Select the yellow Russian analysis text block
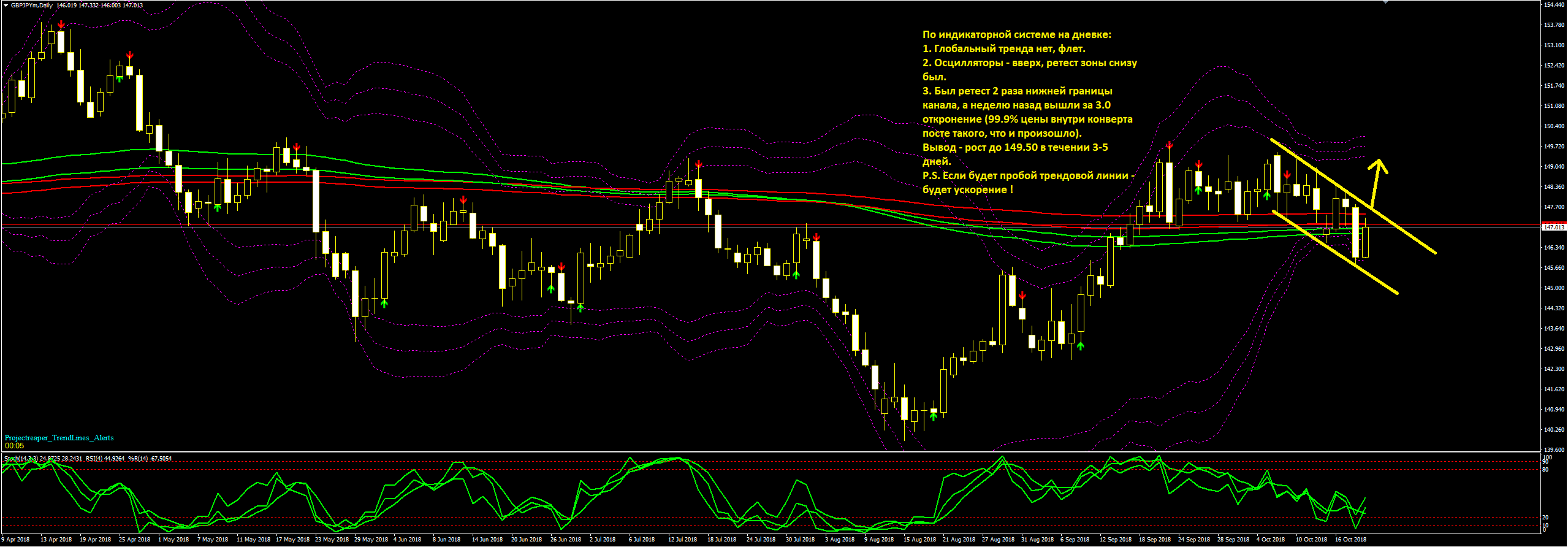The height and width of the screenshot is (547, 1568). 1029,112
